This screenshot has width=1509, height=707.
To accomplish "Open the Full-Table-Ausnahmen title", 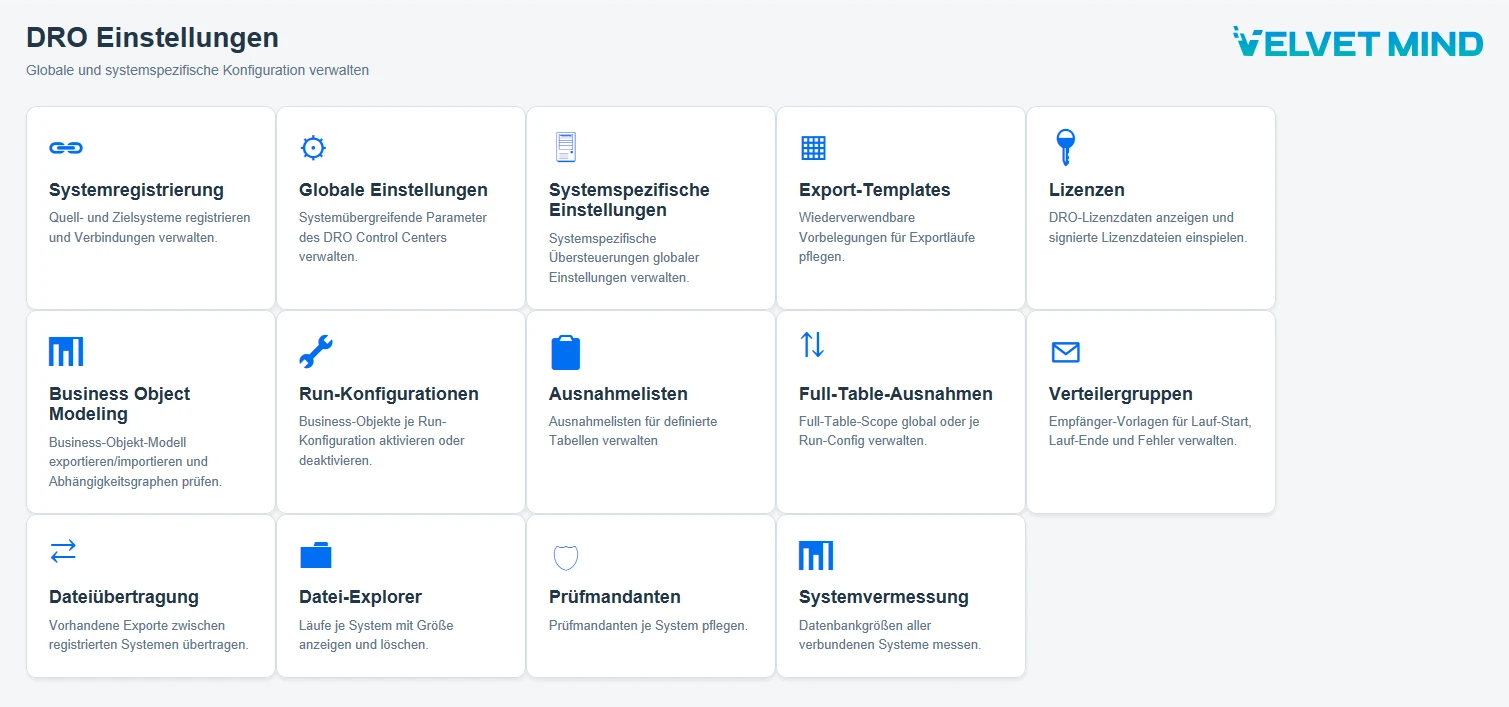I will (896, 394).
